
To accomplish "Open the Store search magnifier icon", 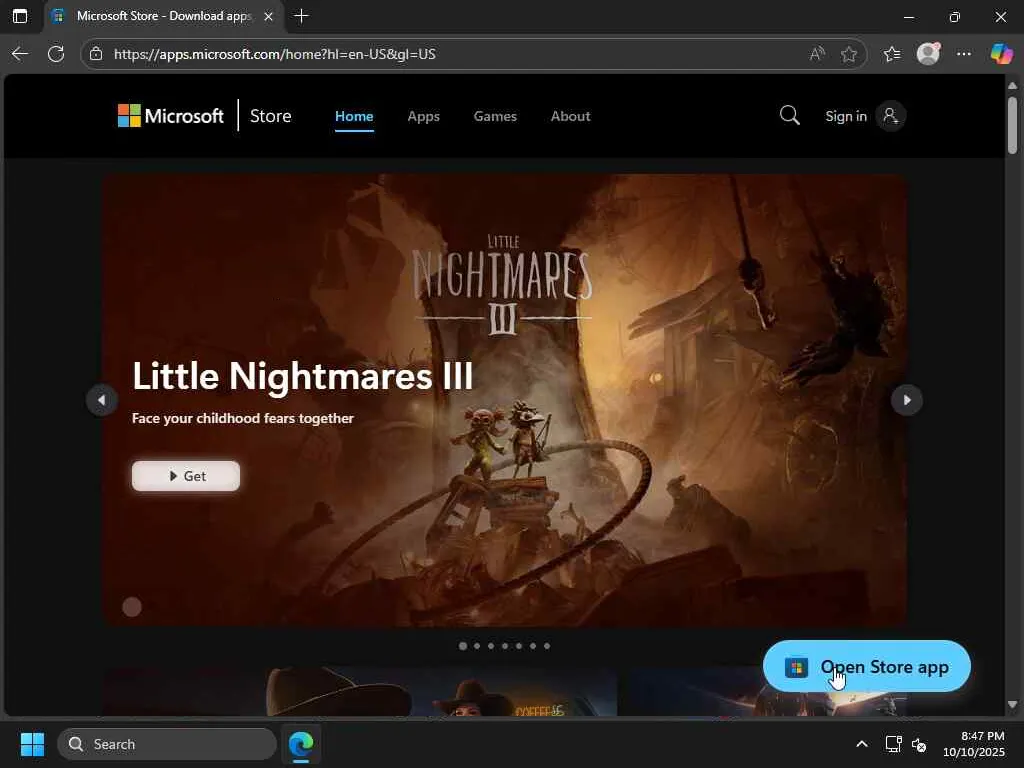I will point(790,116).
